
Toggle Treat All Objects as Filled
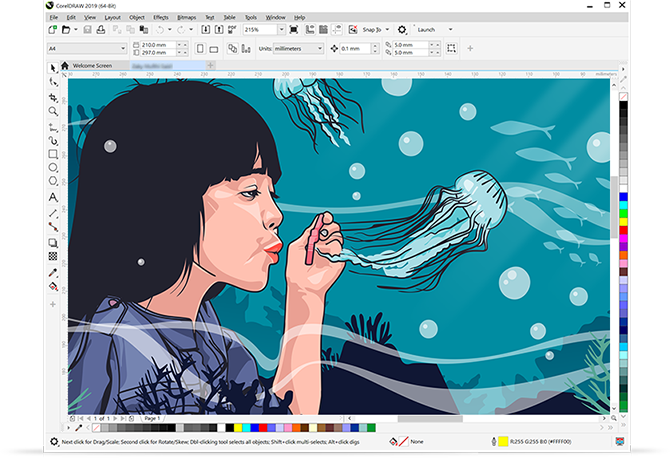pos(451,48)
